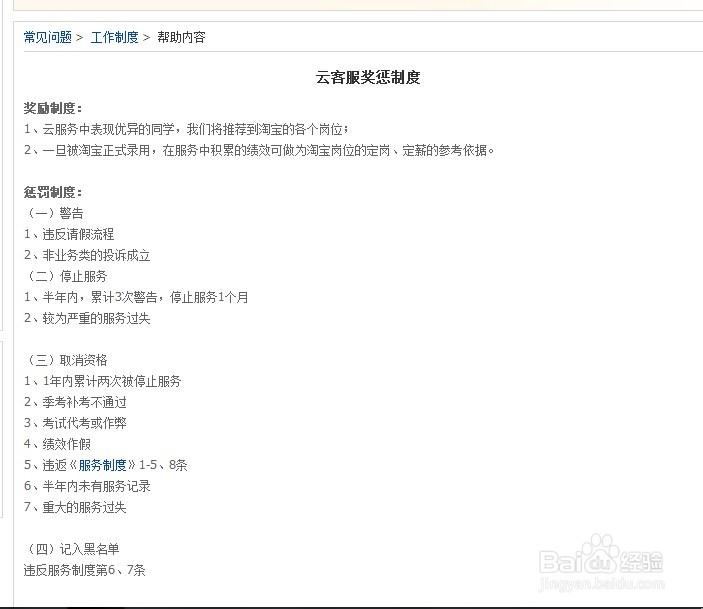Click the （三）取消资格 subheading
703x609 pixels.
click(66, 360)
